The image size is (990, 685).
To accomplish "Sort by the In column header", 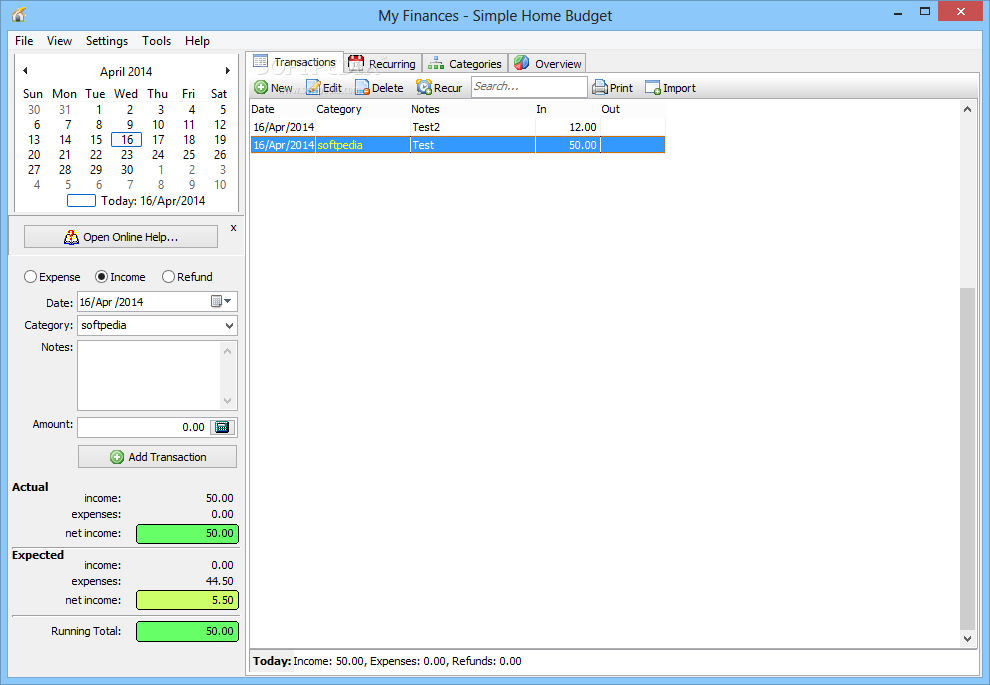I will pos(567,109).
